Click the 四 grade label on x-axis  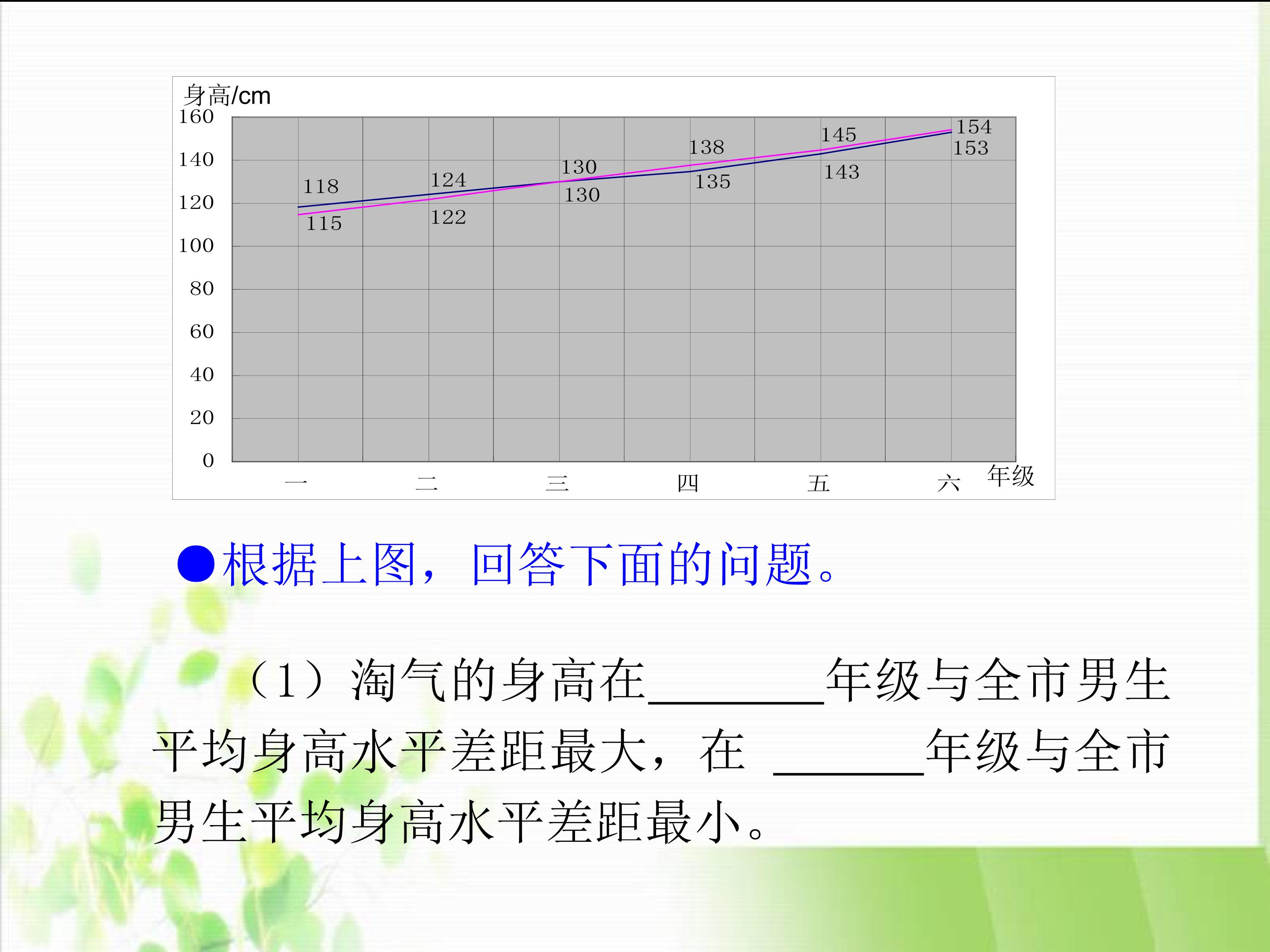click(x=688, y=483)
